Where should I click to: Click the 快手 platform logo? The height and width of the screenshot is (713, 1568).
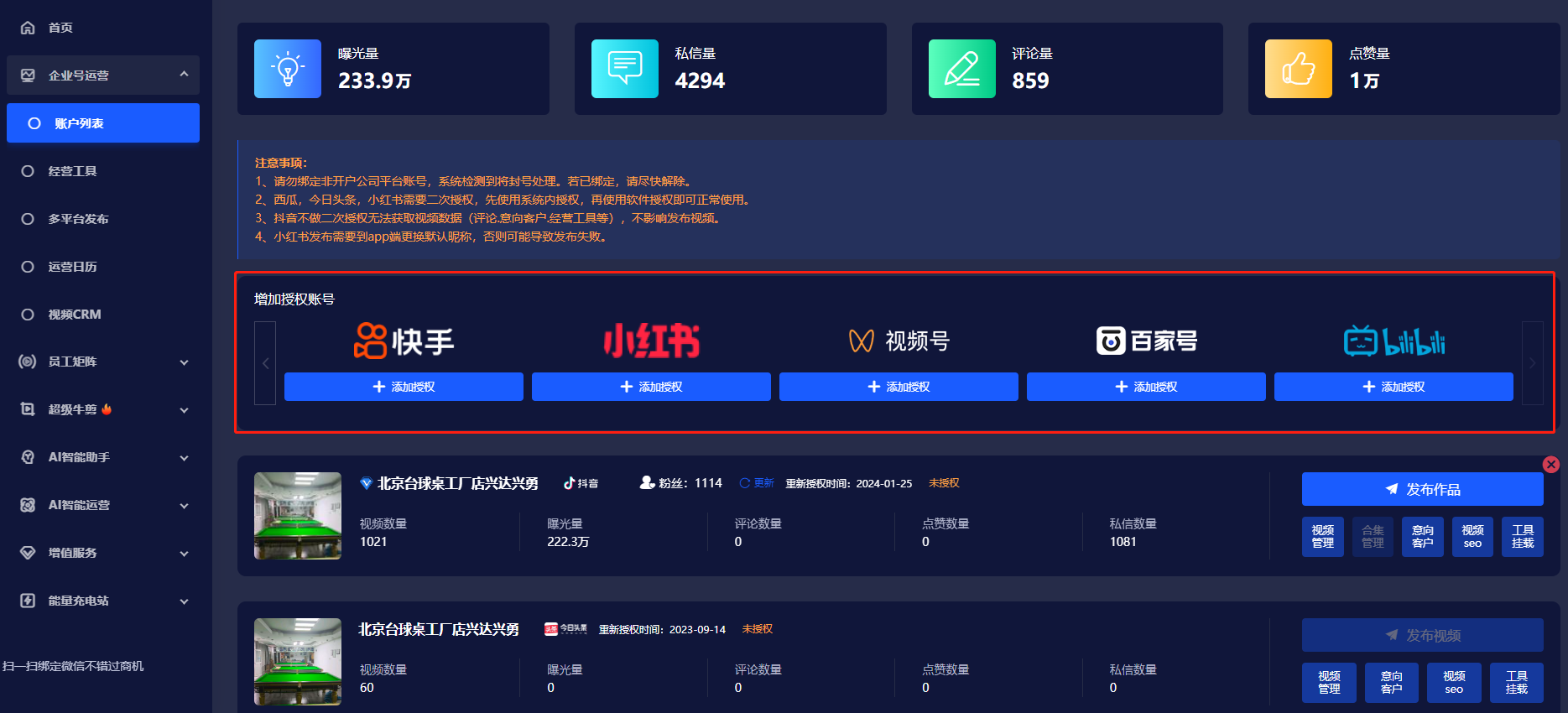click(404, 341)
